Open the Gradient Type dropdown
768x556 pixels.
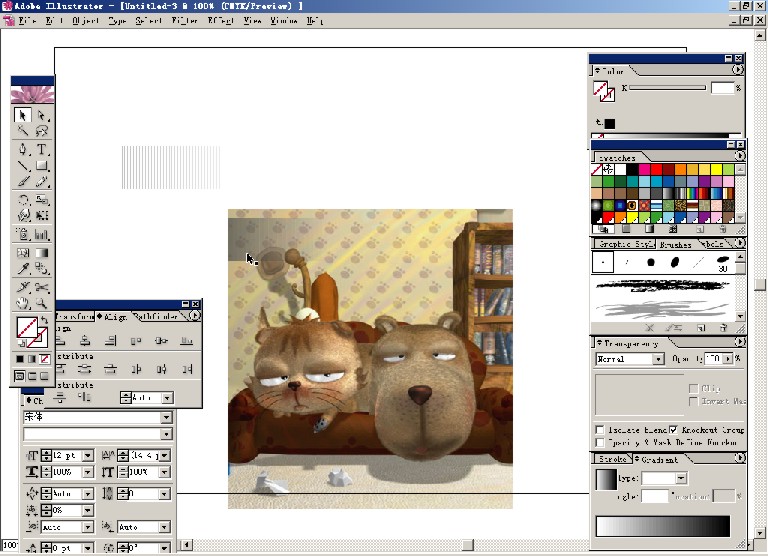681,478
